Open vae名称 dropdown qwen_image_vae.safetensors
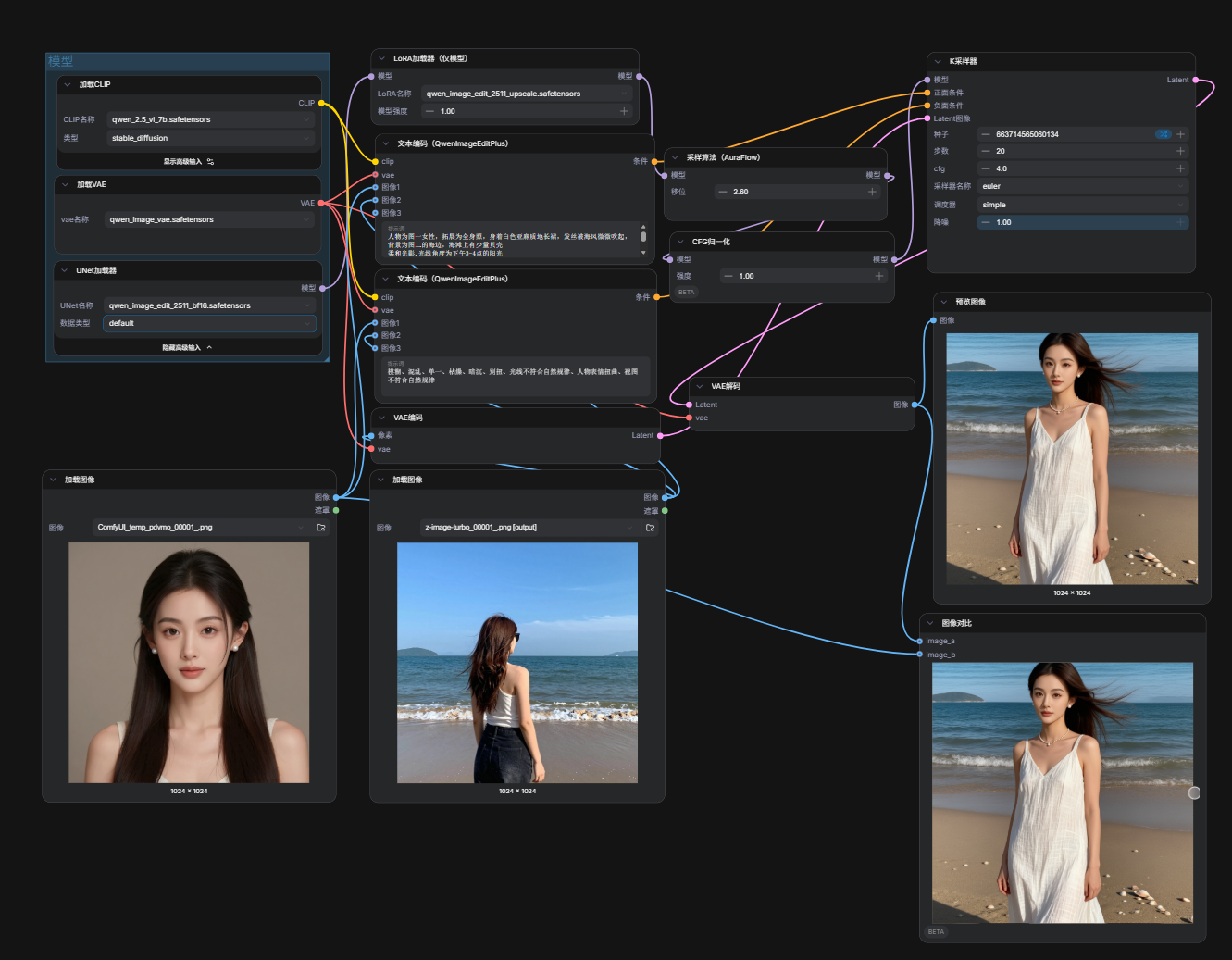 click(209, 219)
